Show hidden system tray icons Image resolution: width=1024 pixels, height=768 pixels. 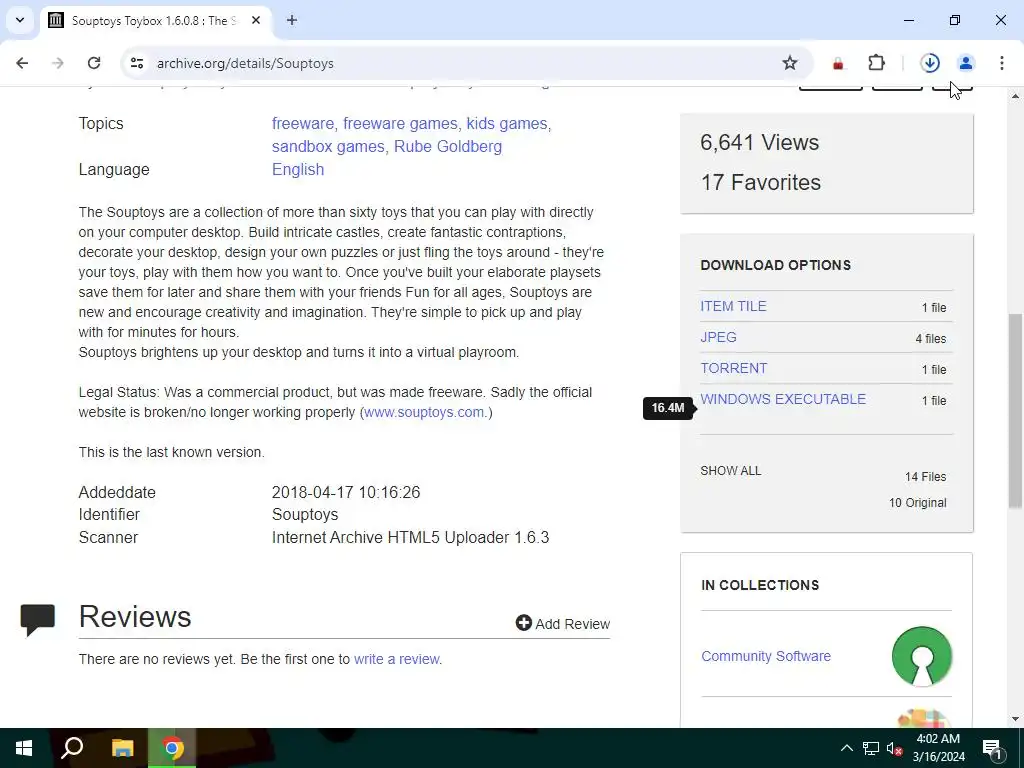point(846,748)
